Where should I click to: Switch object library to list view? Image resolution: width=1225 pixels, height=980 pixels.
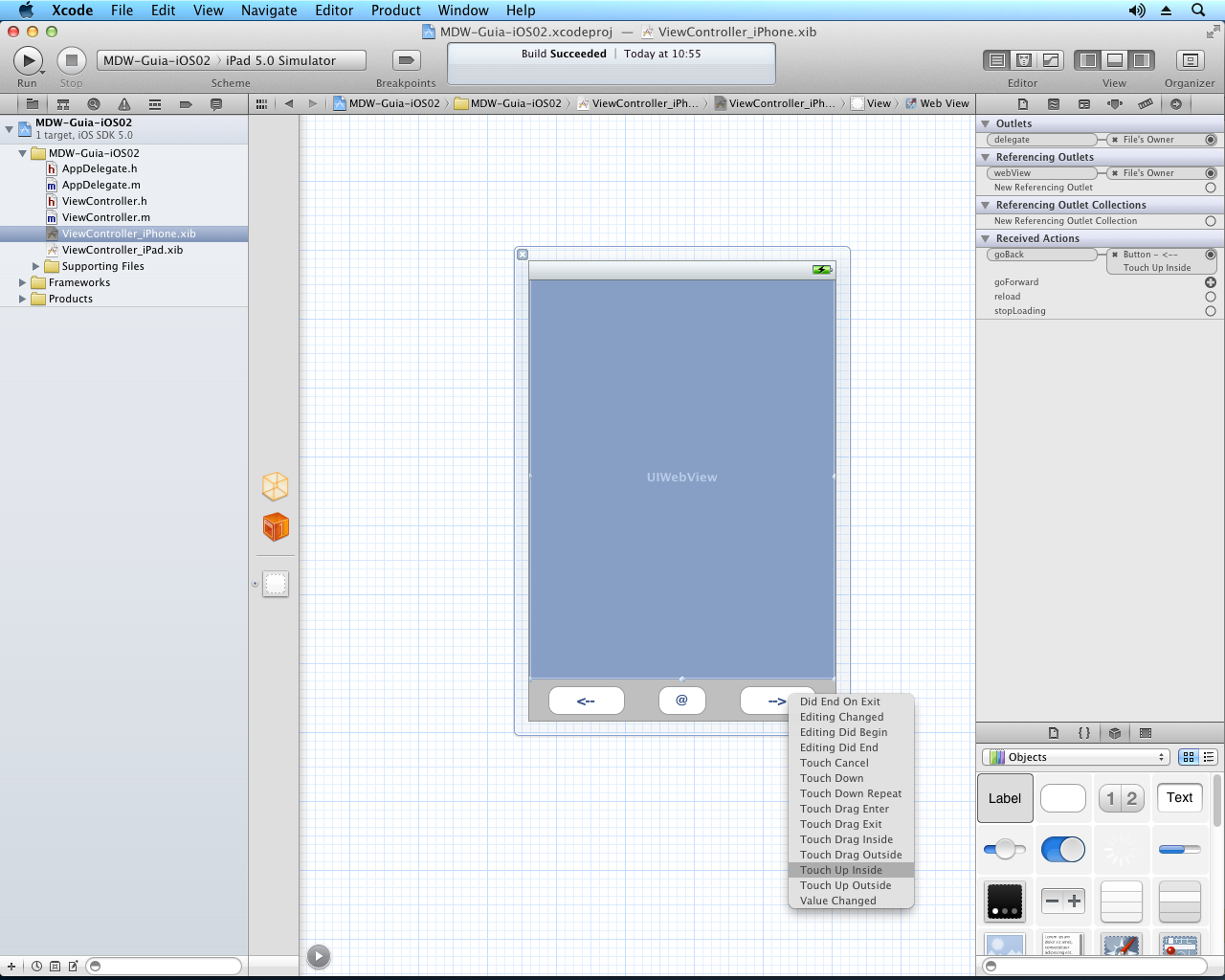click(1209, 757)
